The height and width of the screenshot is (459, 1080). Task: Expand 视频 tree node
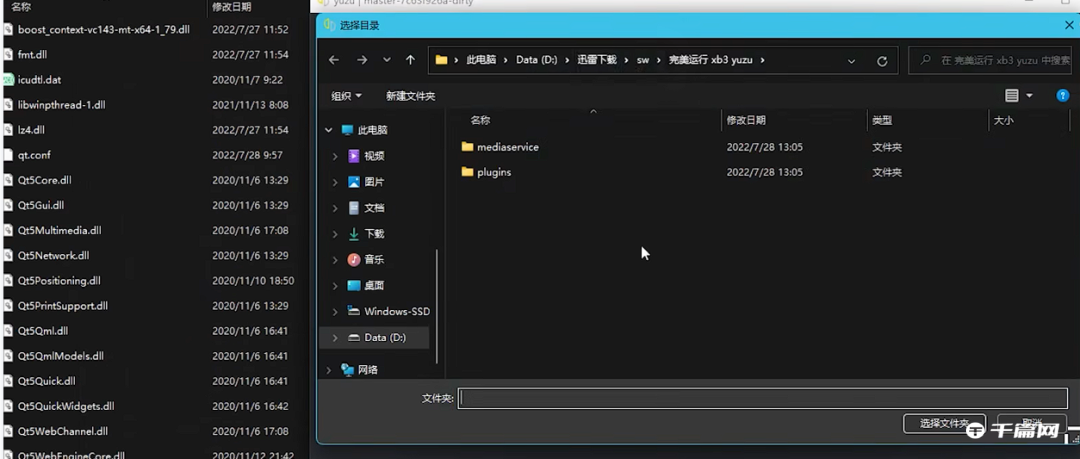point(335,156)
